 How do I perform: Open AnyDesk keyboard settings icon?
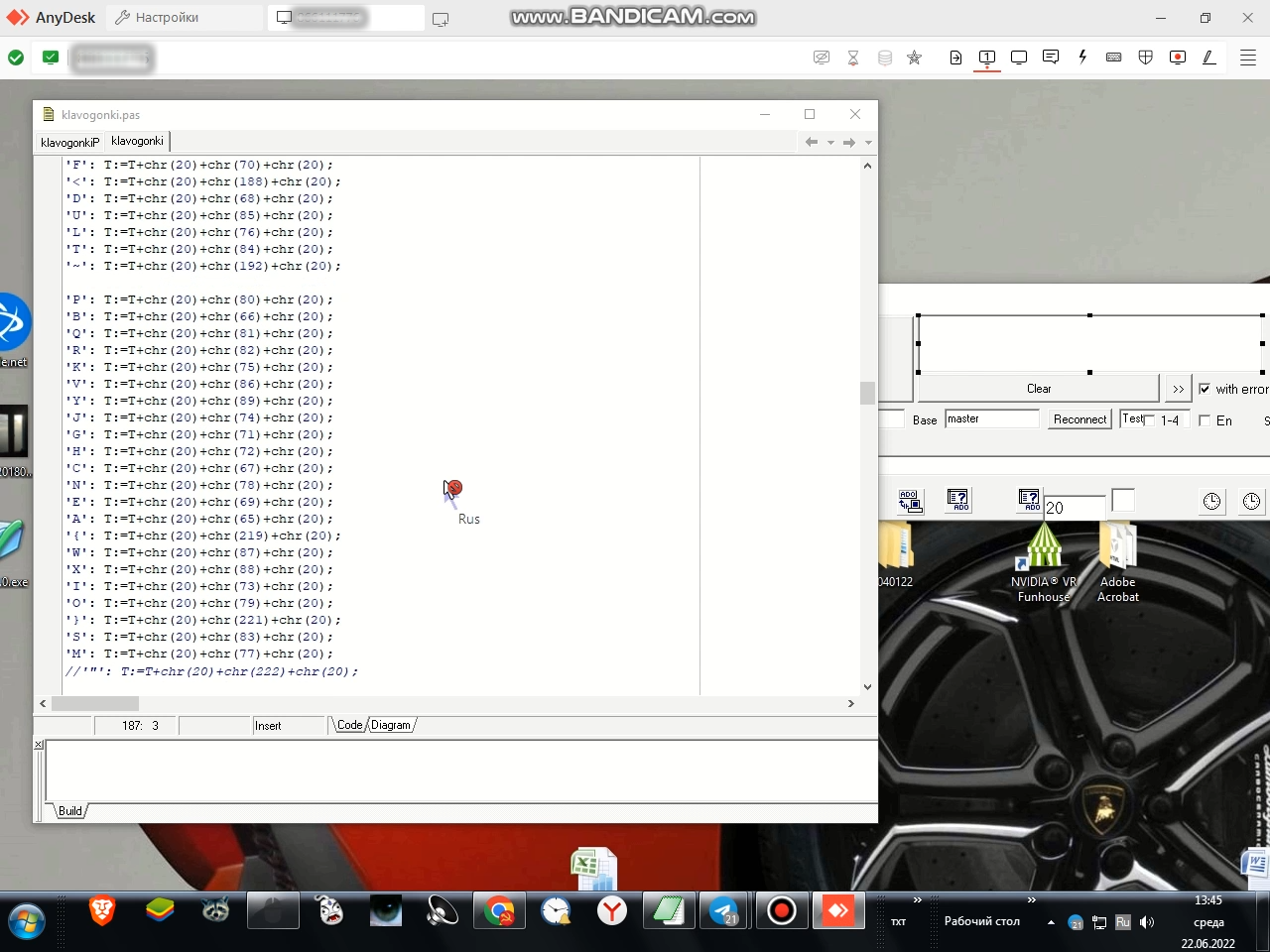[x=1114, y=58]
